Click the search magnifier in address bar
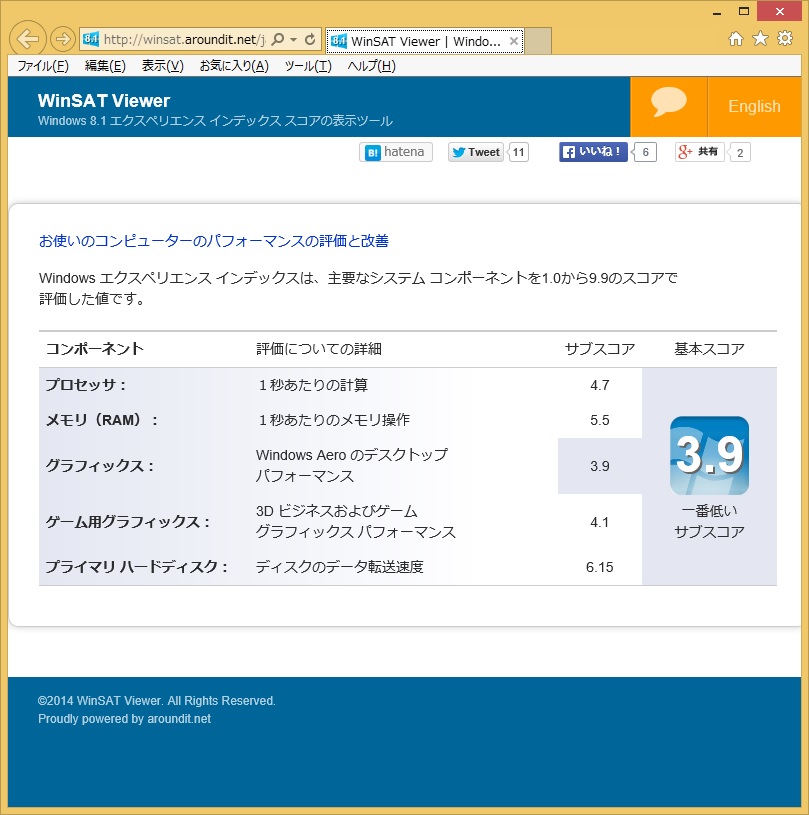 278,39
